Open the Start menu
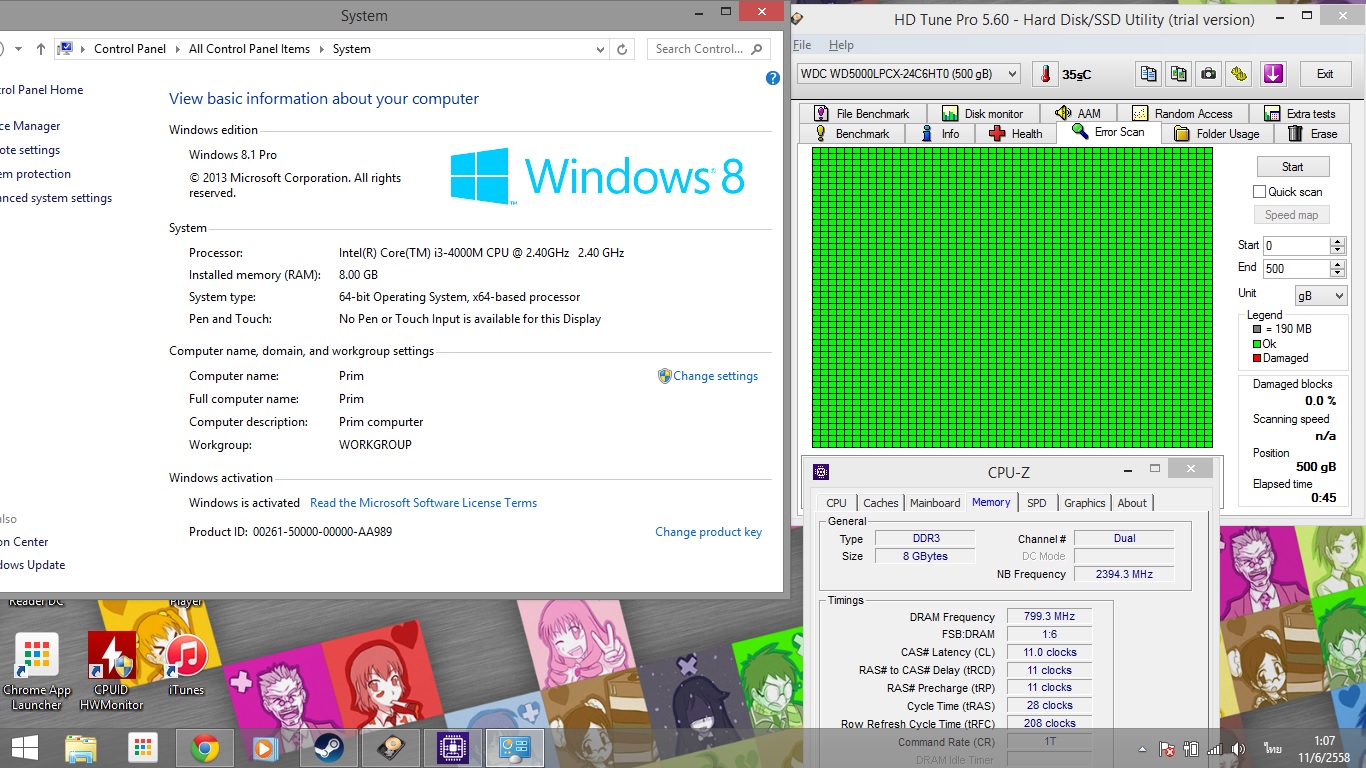1366x768 pixels. pos(25,747)
